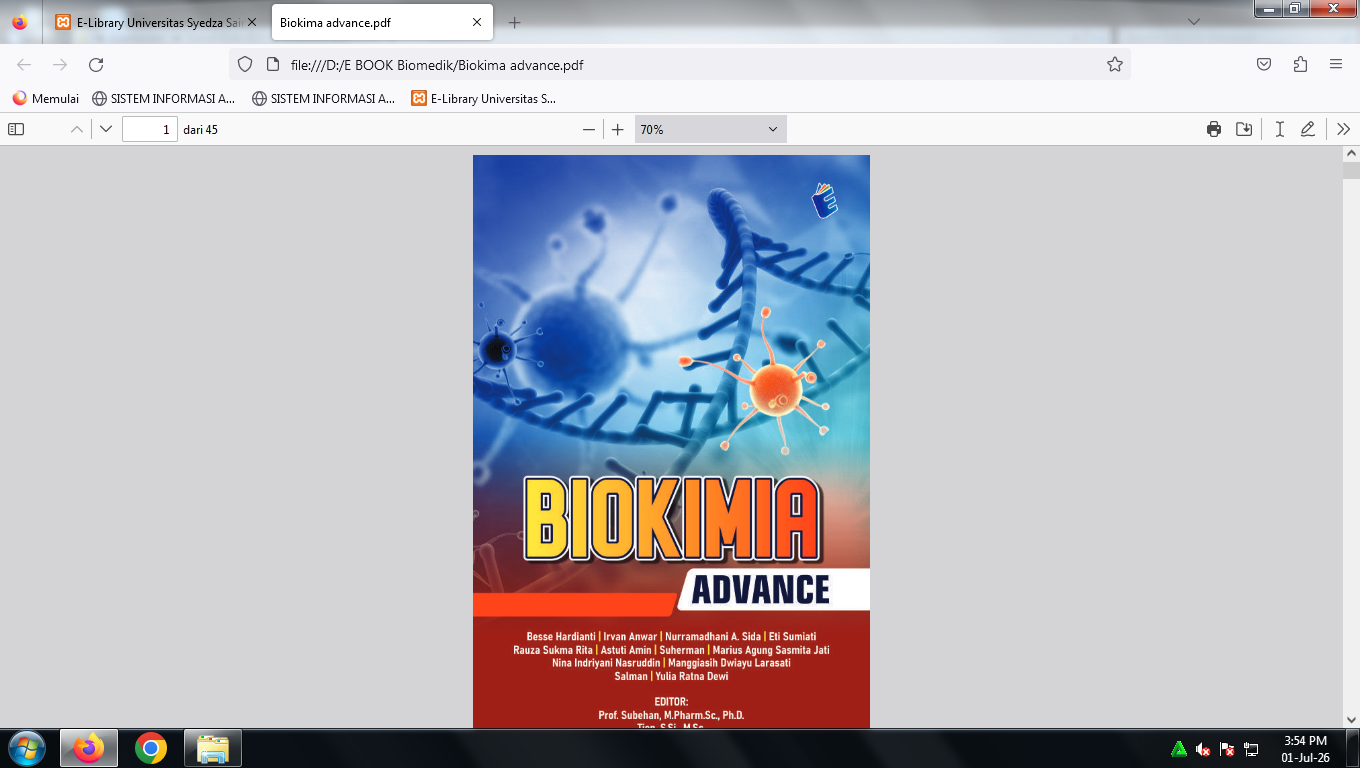Open the Windows Start menu
The width and height of the screenshot is (1360, 768).
[x=27, y=748]
